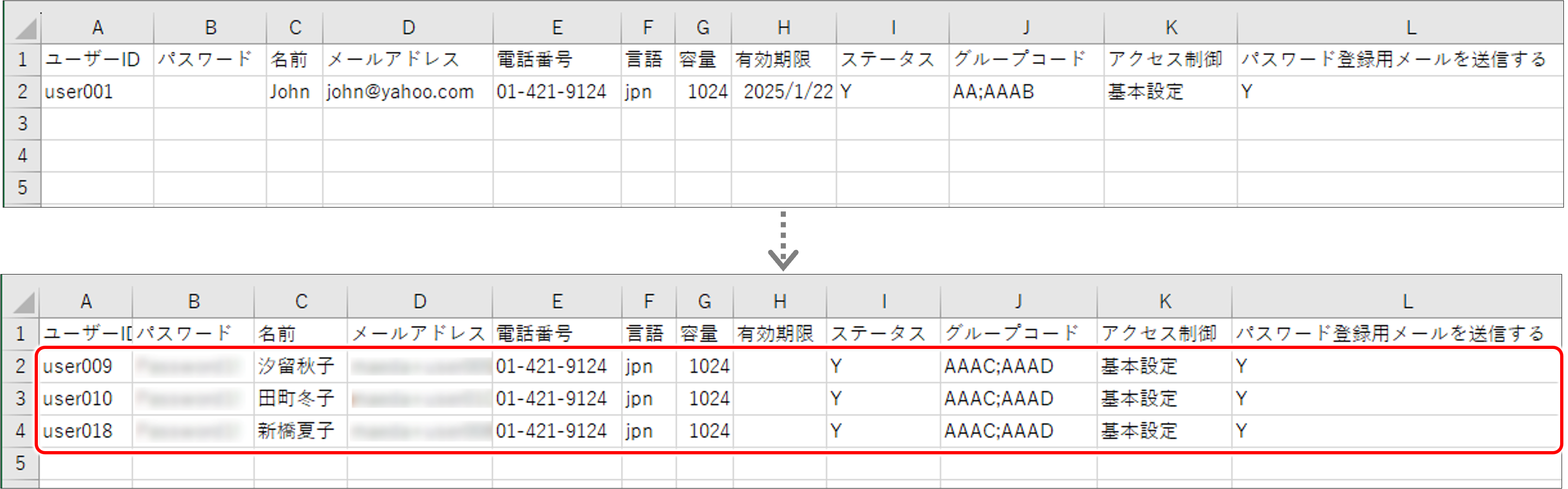Select the user018 cell in the bottom sheet

85,431
